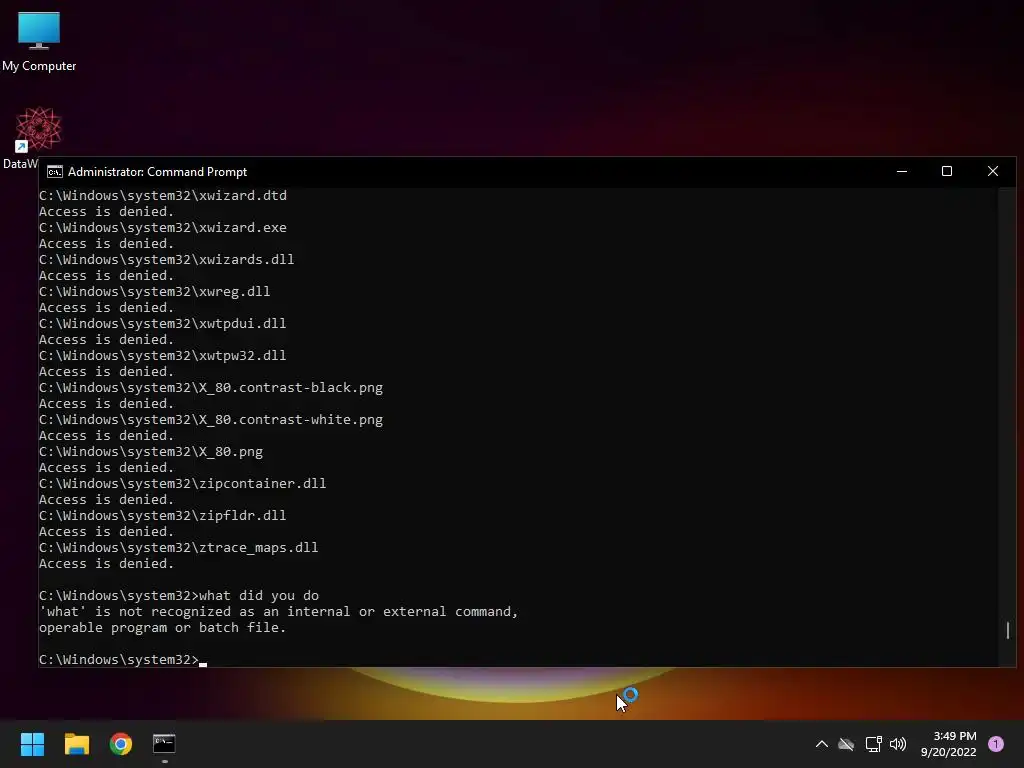Click the ztrace_maps.dll line
The image size is (1024, 768).
178,547
